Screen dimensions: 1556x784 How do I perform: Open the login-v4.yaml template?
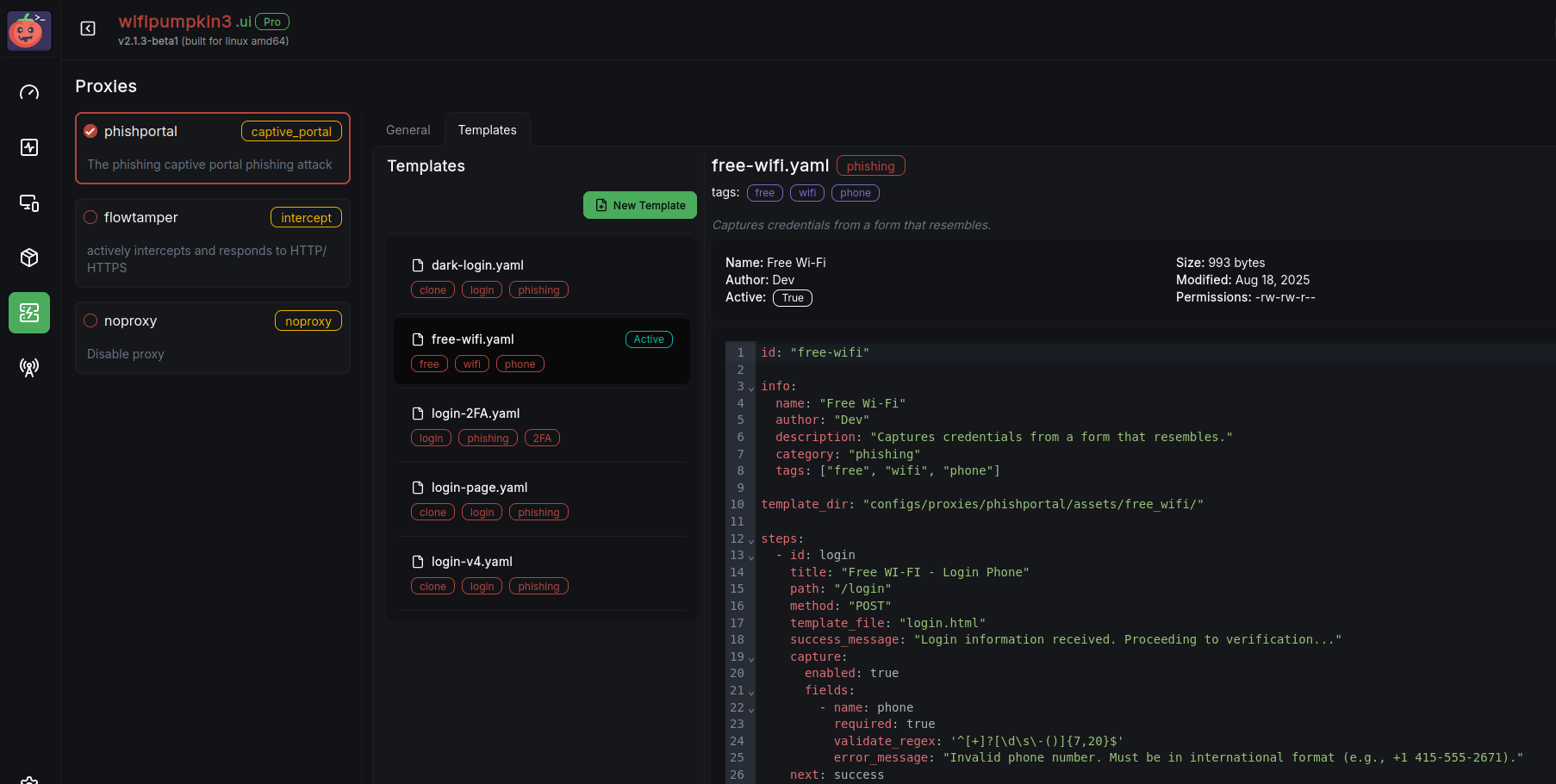(542, 573)
